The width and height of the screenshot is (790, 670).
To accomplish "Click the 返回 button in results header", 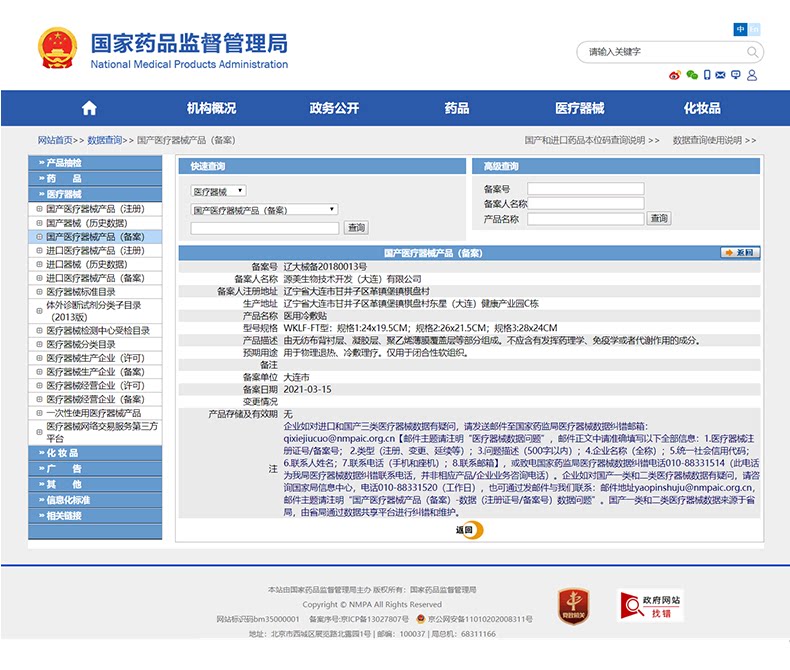I will [740, 252].
